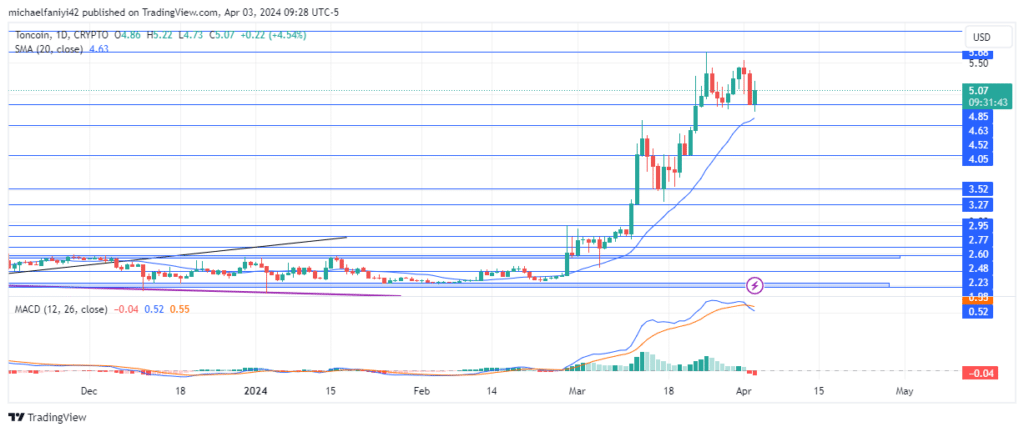This screenshot has height=432, width=1024.
Task: Click the 4.63 label on price axis
Action: point(978,131)
